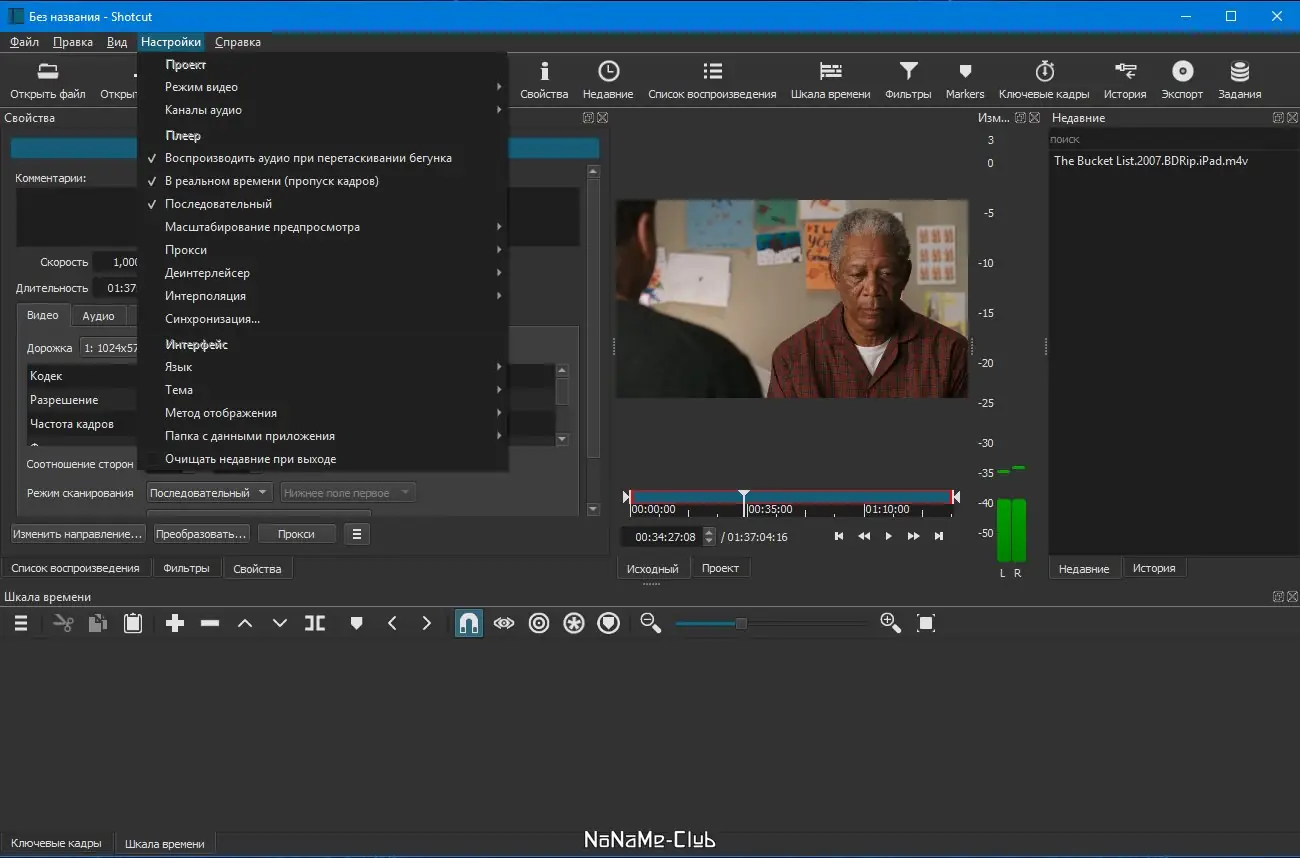This screenshot has height=858, width=1300.
Task: Open the Filters funnel icon in toolbar
Action: (x=908, y=72)
